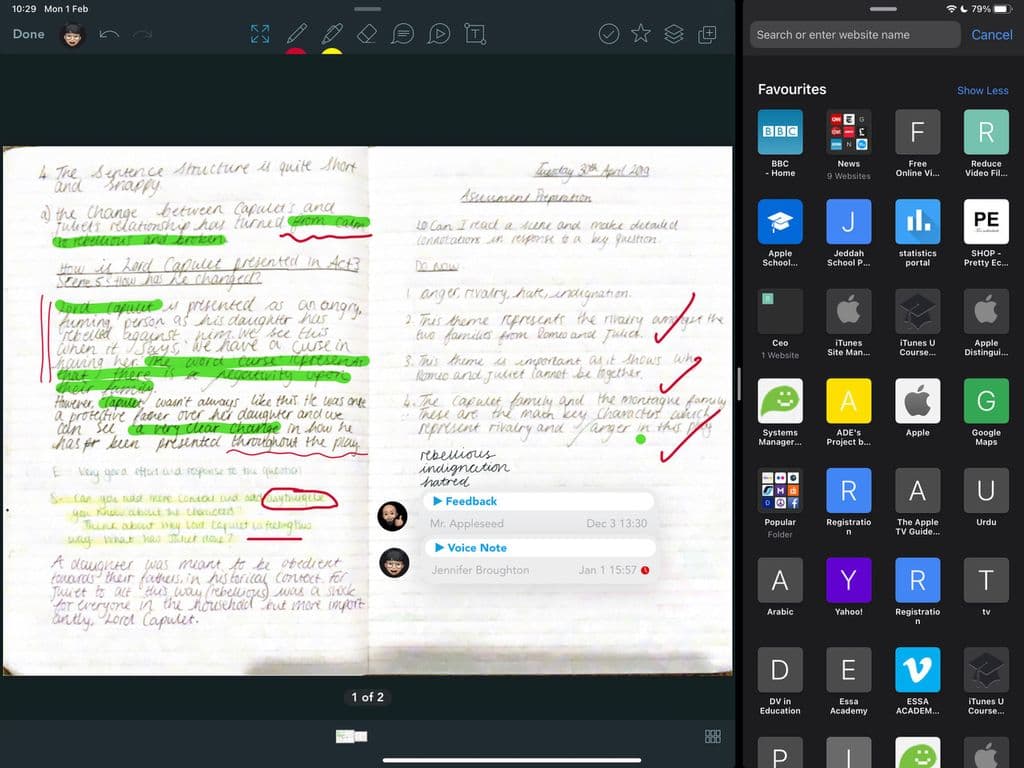1024x768 pixels.
Task: Tap Done to finish annotating
Action: 29,34
